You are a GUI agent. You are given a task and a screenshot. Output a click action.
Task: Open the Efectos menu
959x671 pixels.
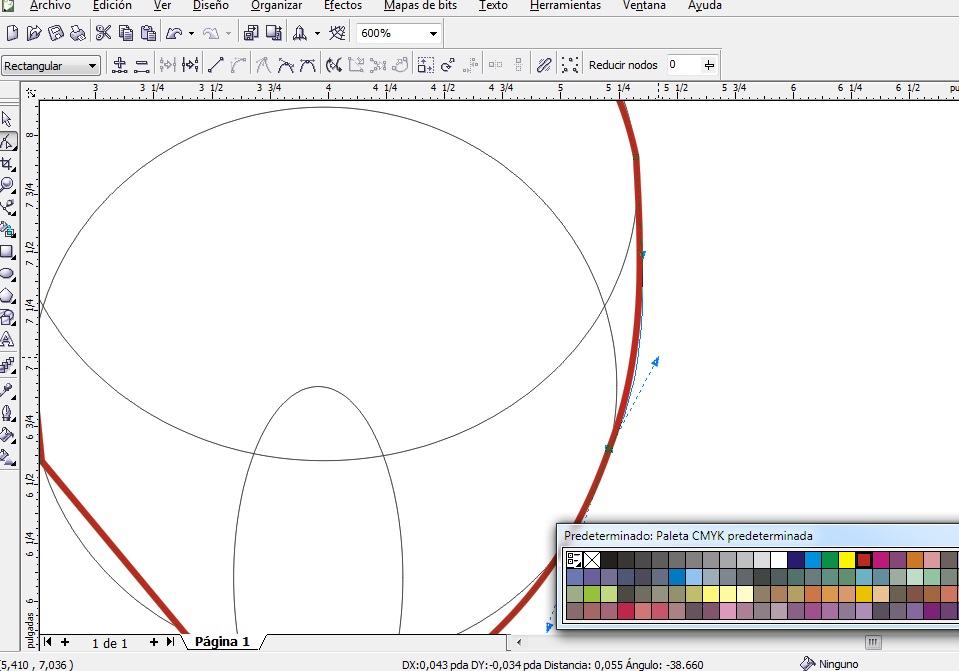click(342, 6)
